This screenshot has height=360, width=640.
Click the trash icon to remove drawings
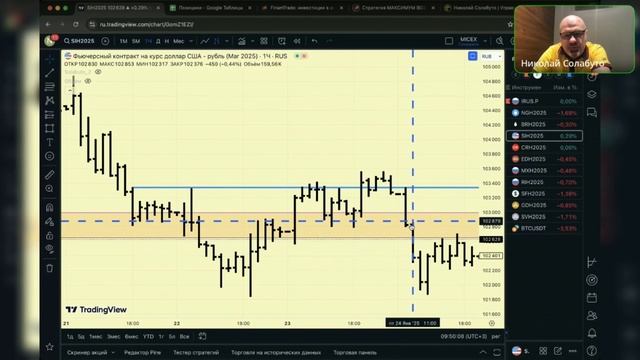coord(50,268)
